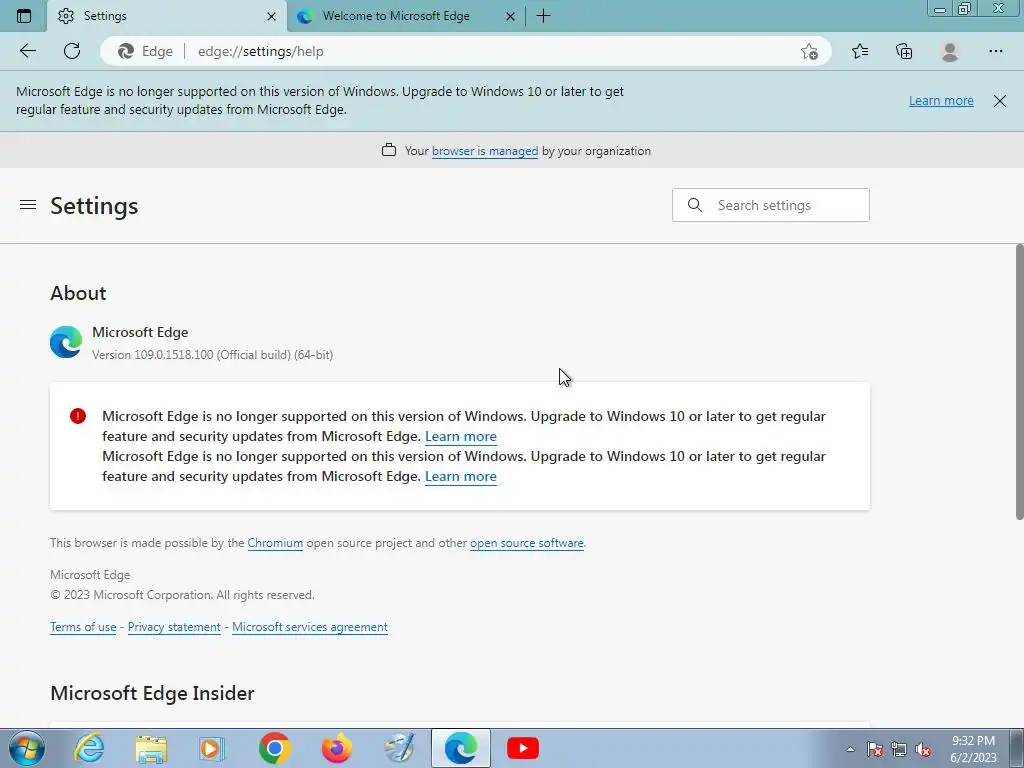This screenshot has height=768, width=1024.
Task: Click the About heading
Action: [x=78, y=293]
